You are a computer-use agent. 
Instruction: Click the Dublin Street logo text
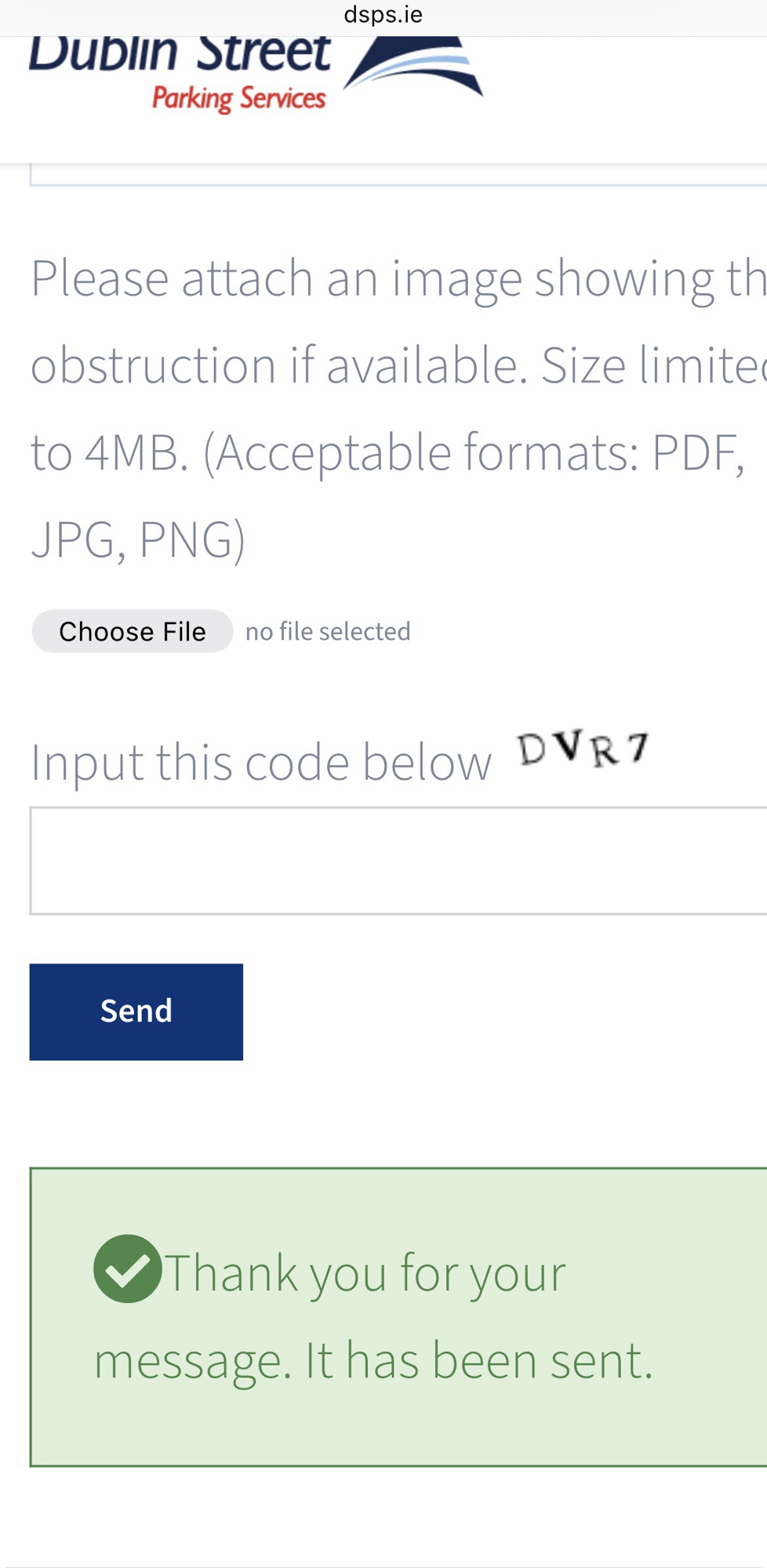click(x=180, y=53)
